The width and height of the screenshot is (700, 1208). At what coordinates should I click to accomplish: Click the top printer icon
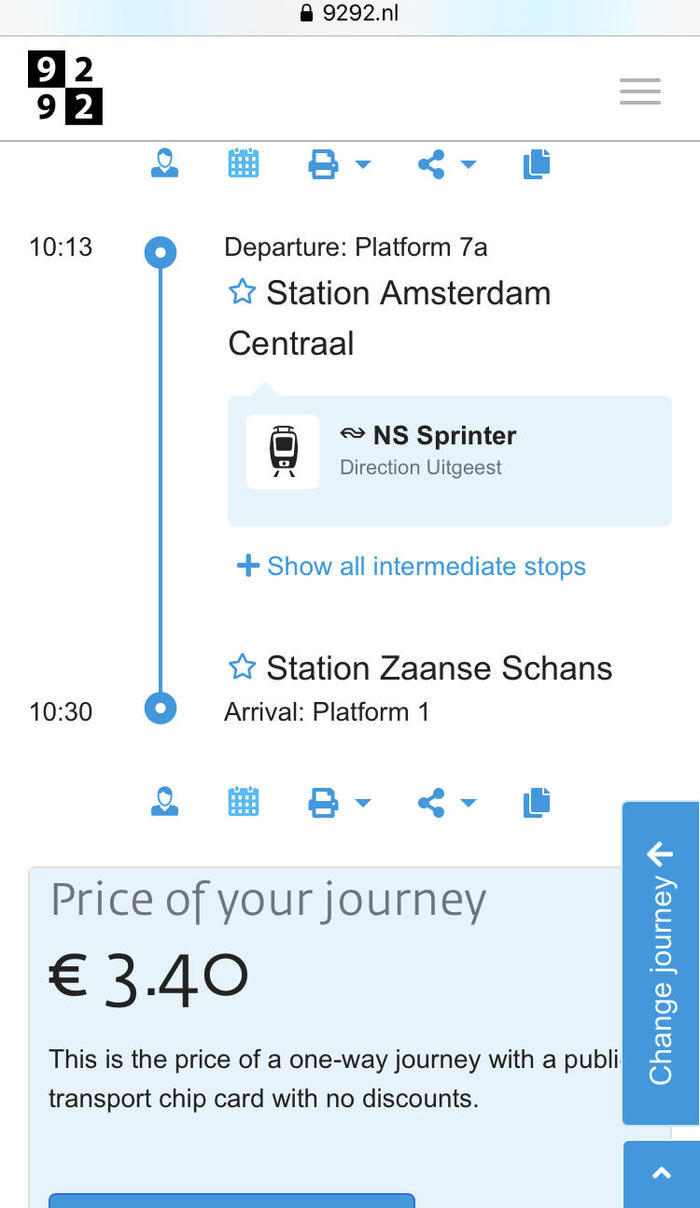tap(323, 164)
